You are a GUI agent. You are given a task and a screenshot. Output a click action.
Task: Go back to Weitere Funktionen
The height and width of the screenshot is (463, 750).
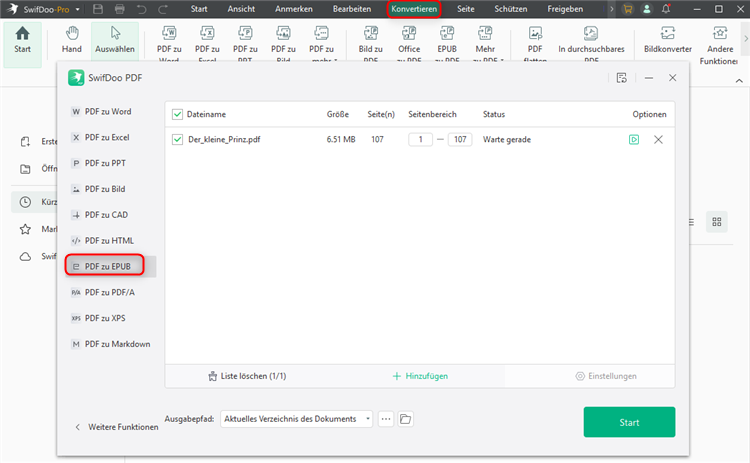[x=117, y=427]
